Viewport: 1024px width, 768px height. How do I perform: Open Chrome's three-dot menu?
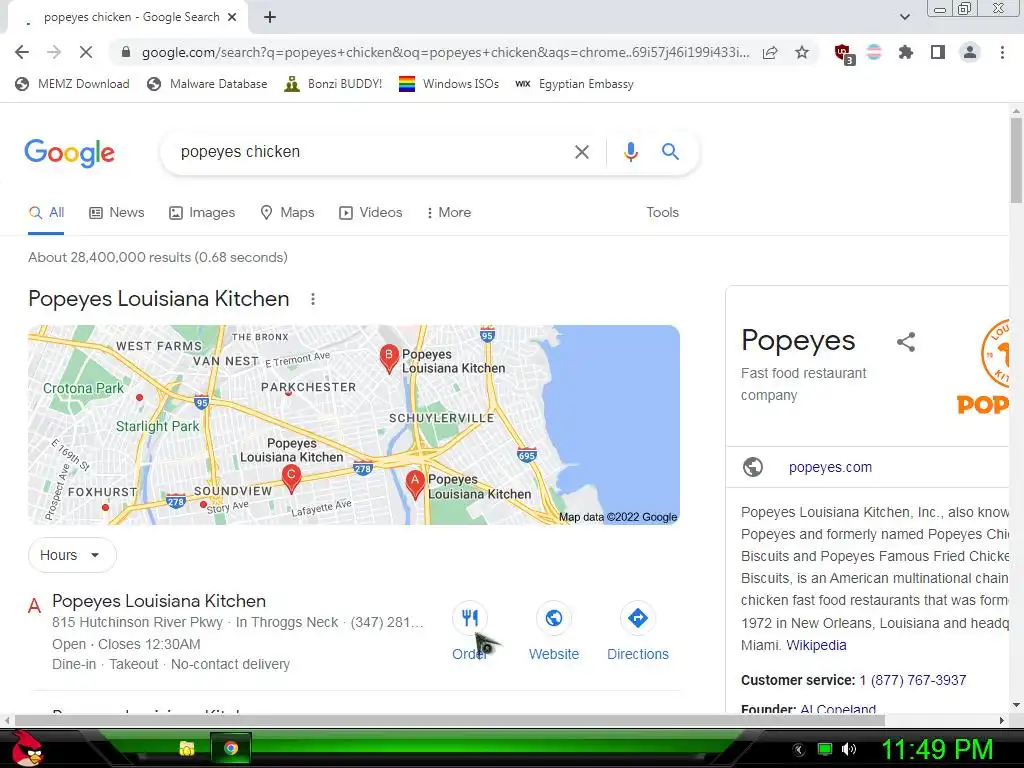point(1002,52)
